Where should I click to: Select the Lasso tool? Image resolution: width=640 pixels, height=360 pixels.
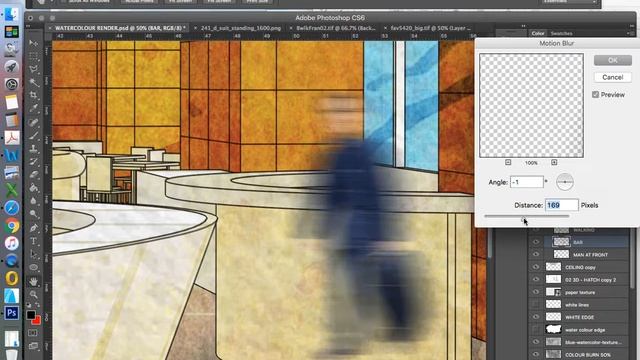(33, 69)
